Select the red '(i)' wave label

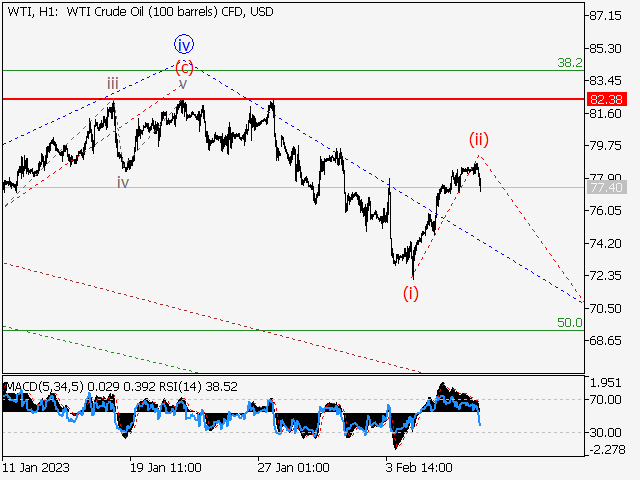tap(411, 293)
